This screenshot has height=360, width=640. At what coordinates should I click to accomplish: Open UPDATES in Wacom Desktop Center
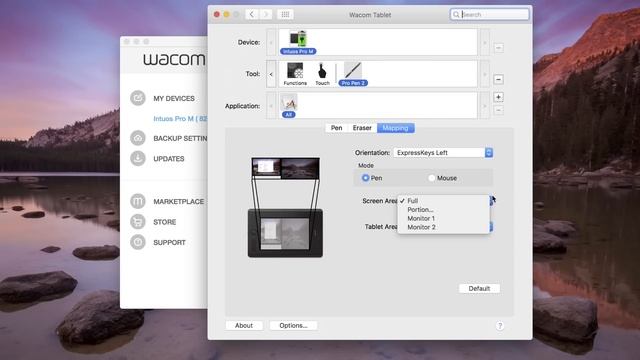point(169,159)
